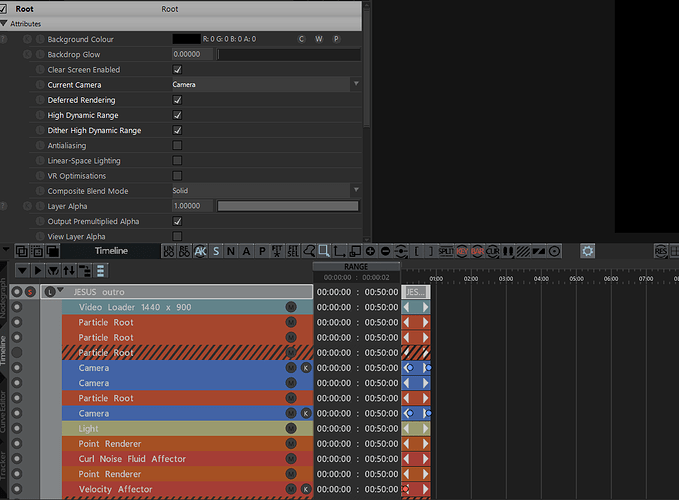This screenshot has width=679, height=500.
Task: Click the Backdrop Glow value field
Action: click(192, 55)
